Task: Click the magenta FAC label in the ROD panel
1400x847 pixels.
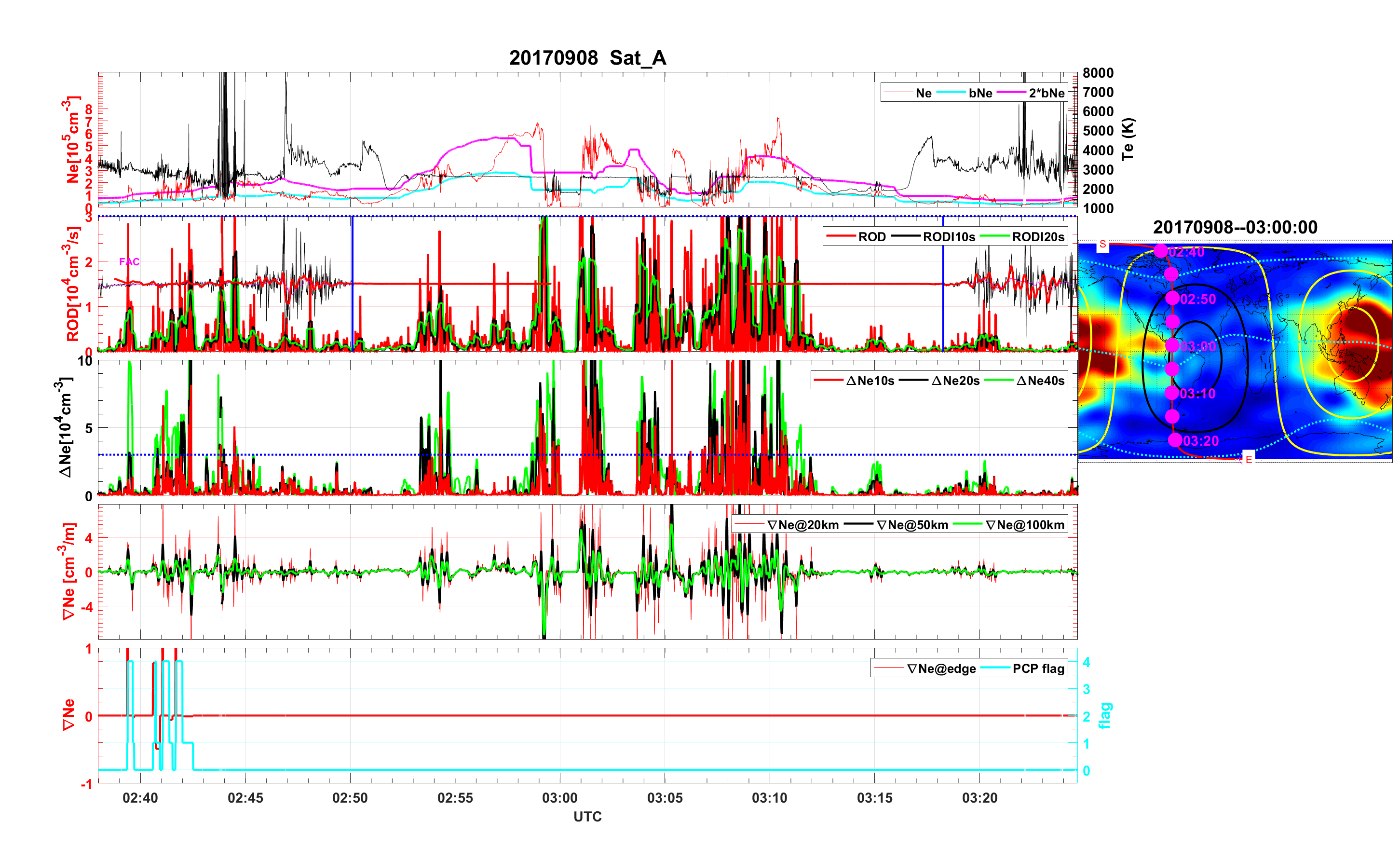Action: point(129,261)
